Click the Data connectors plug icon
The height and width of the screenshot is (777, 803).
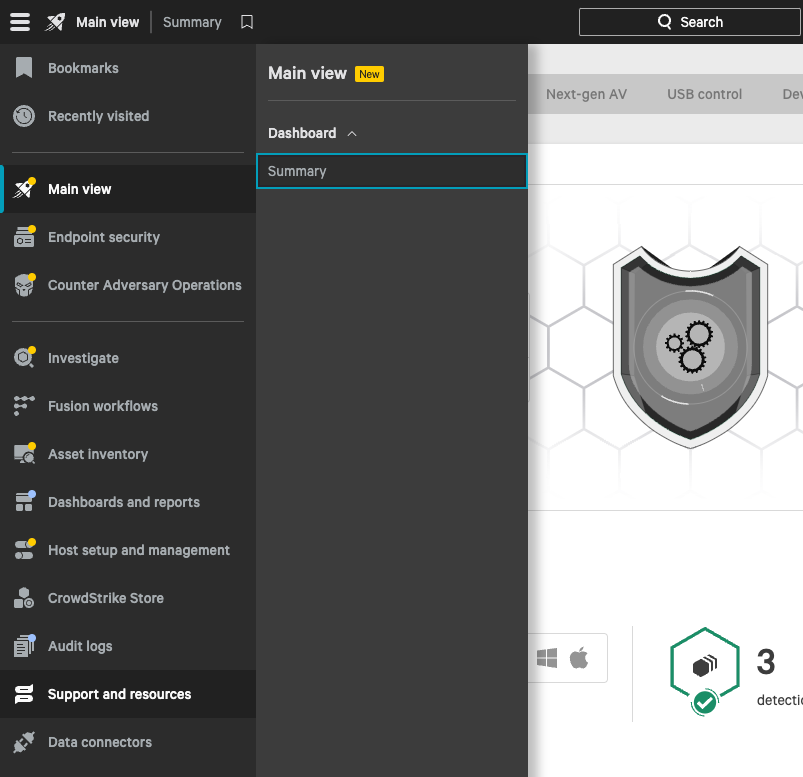click(24, 742)
